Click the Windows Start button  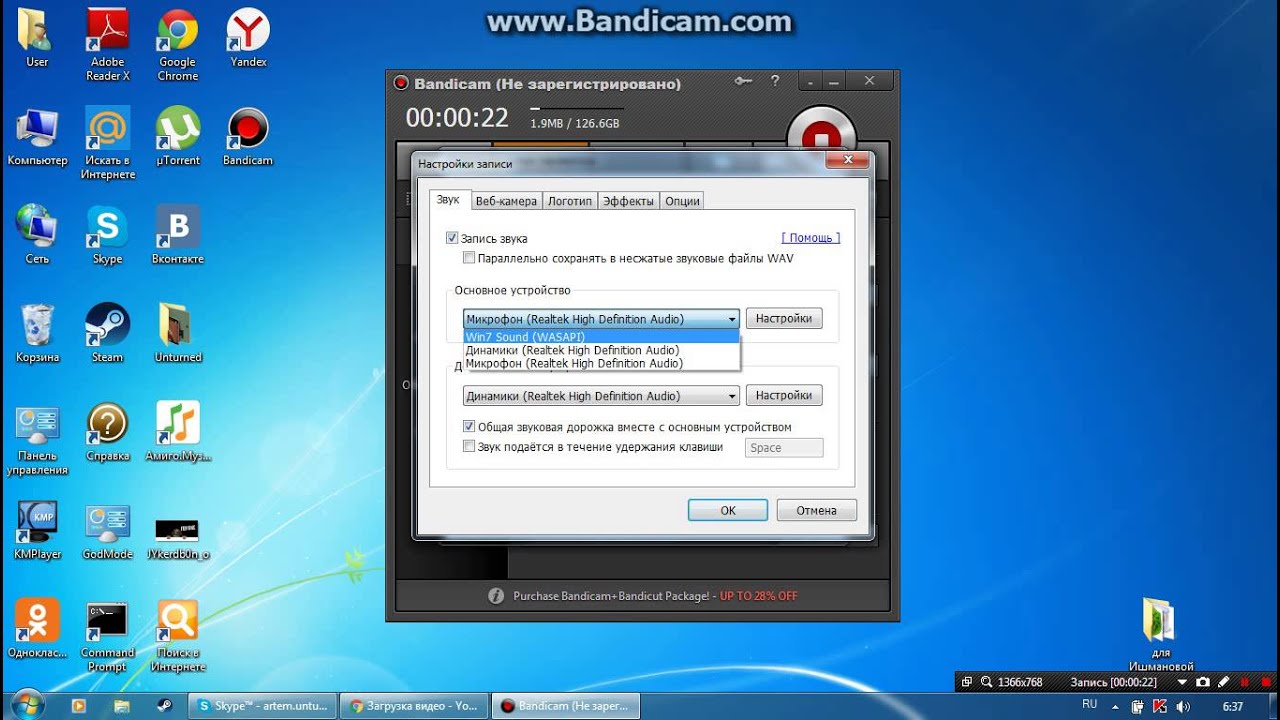tap(27, 704)
